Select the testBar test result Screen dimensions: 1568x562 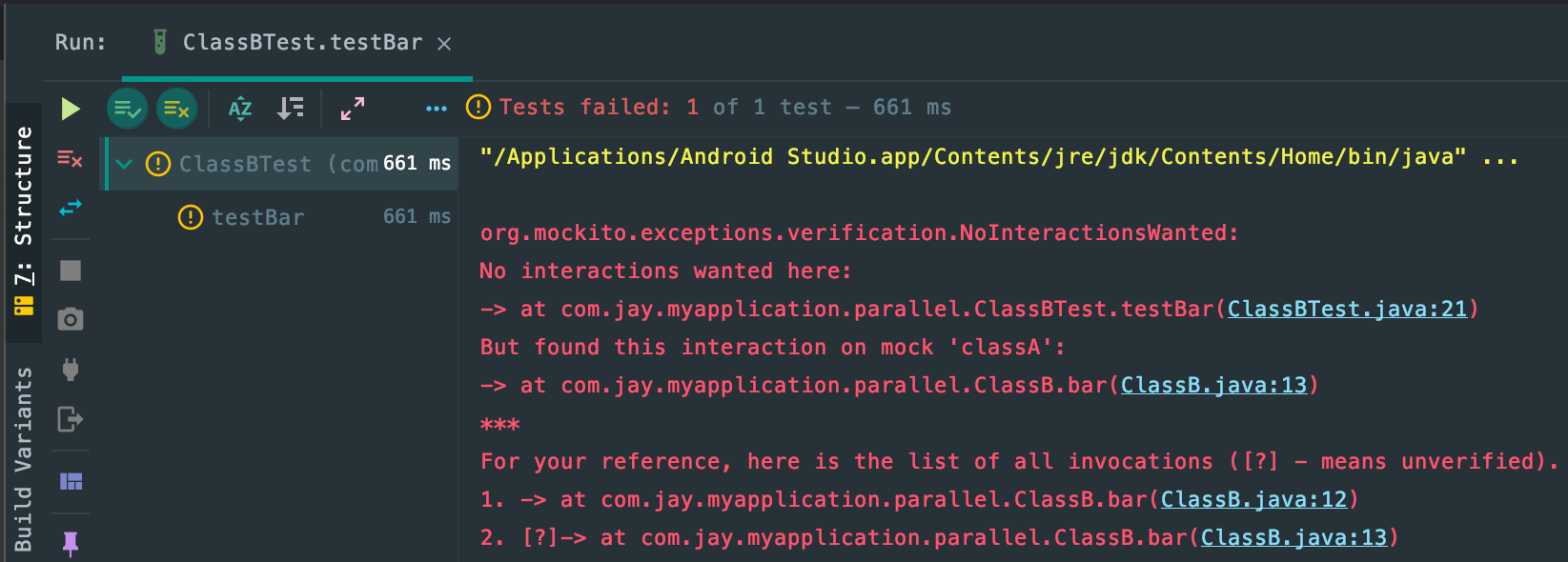257,217
